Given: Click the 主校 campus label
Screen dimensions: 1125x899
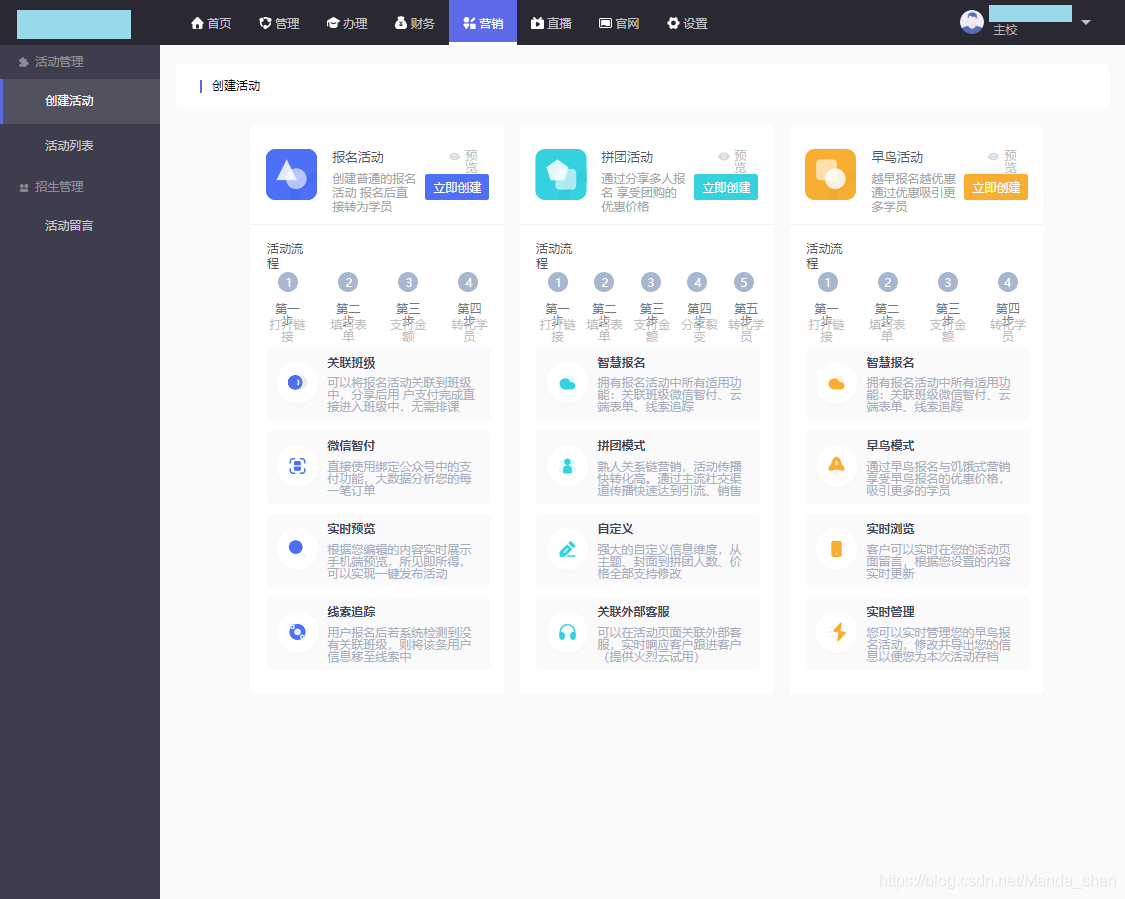Looking at the screenshot, I should pos(1005,30).
